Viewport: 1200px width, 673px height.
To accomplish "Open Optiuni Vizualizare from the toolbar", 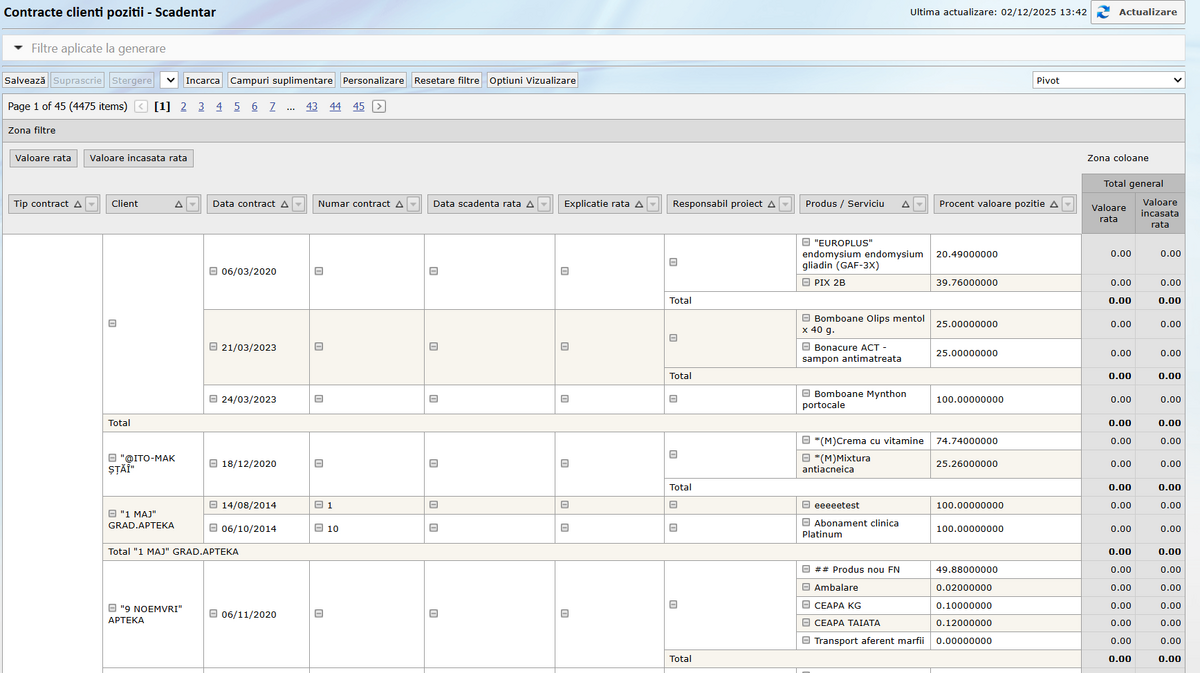I will [532, 80].
